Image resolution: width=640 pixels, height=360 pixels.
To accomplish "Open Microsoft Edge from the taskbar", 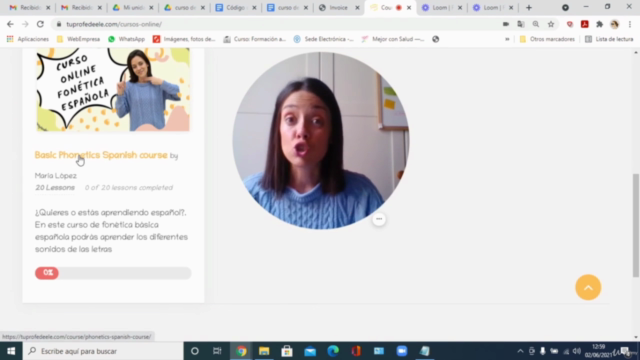I will coord(333,351).
